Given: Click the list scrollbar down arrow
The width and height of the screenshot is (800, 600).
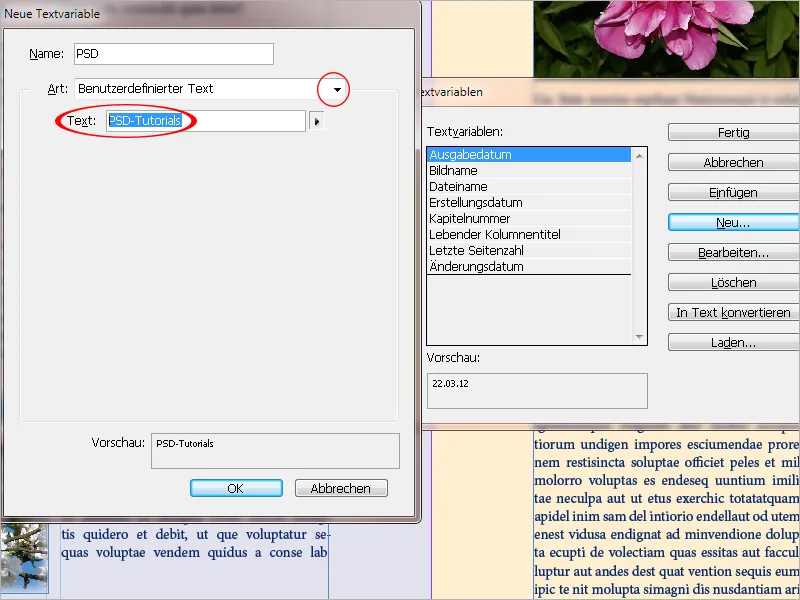Looking at the screenshot, I should [x=639, y=337].
